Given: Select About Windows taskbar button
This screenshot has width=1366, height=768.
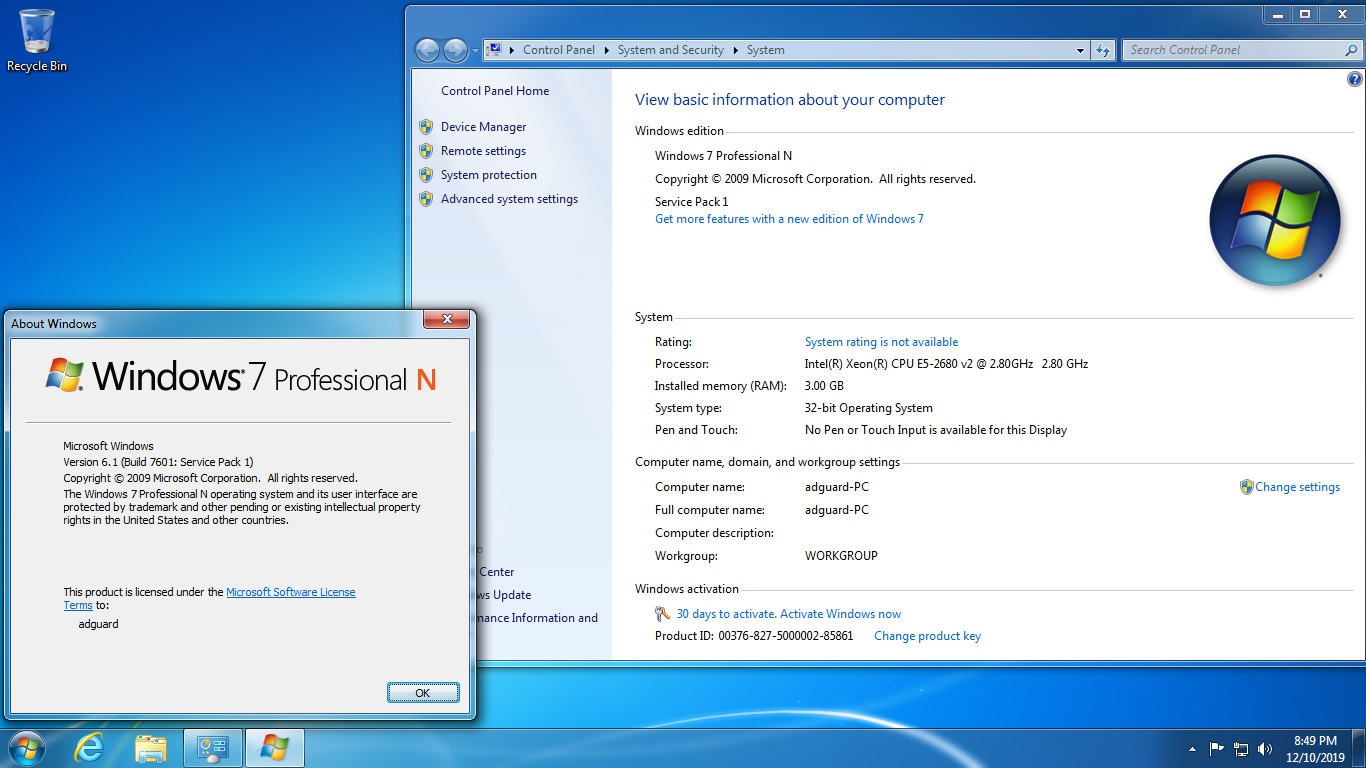Looking at the screenshot, I should point(274,748).
